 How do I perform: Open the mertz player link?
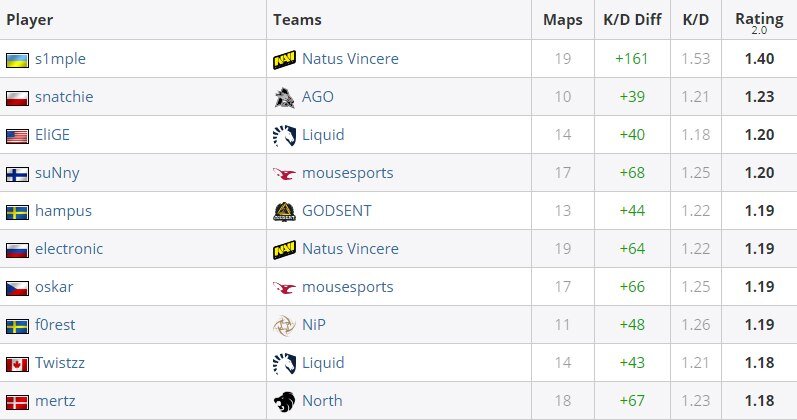55,401
